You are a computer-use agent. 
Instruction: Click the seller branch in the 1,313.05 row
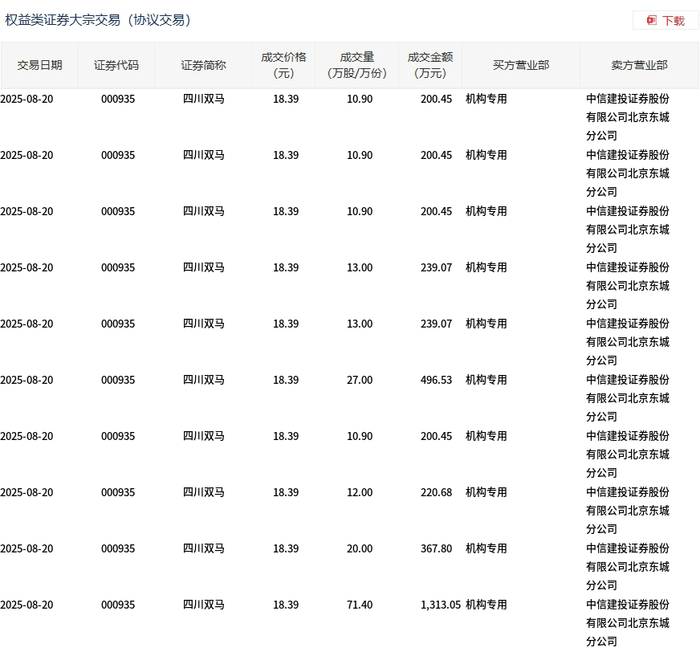(x=628, y=623)
